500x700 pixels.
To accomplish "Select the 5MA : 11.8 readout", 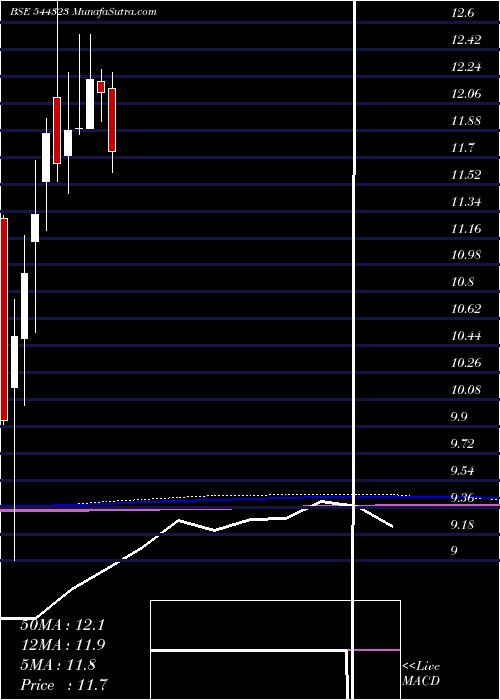I will click(58, 665).
